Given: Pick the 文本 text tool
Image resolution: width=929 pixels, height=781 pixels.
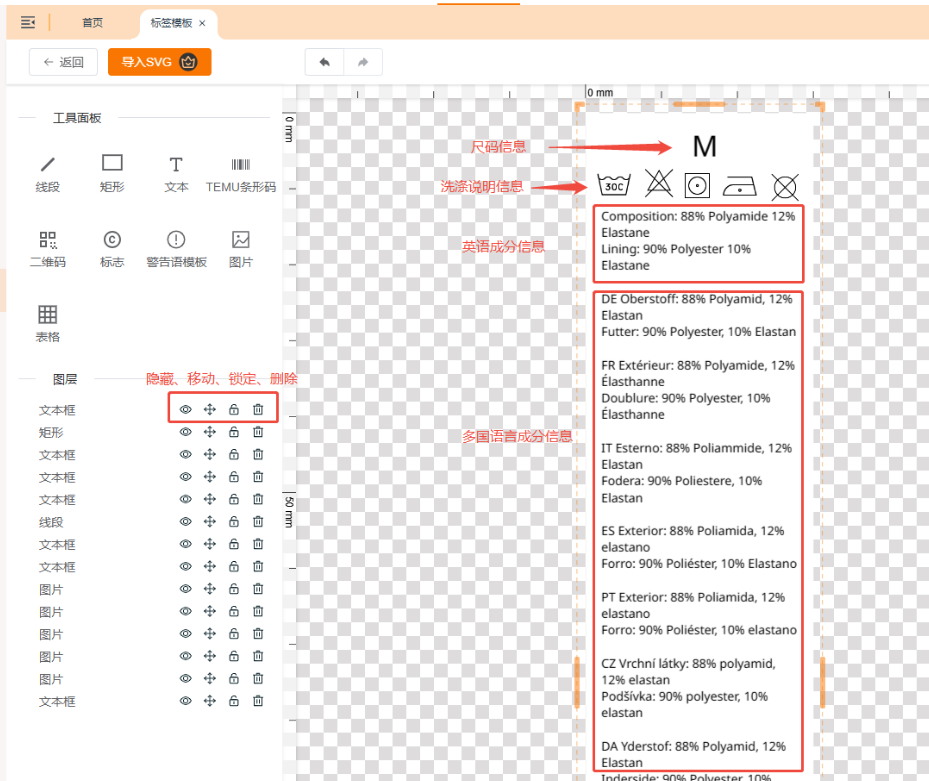Looking at the screenshot, I should [x=176, y=173].
